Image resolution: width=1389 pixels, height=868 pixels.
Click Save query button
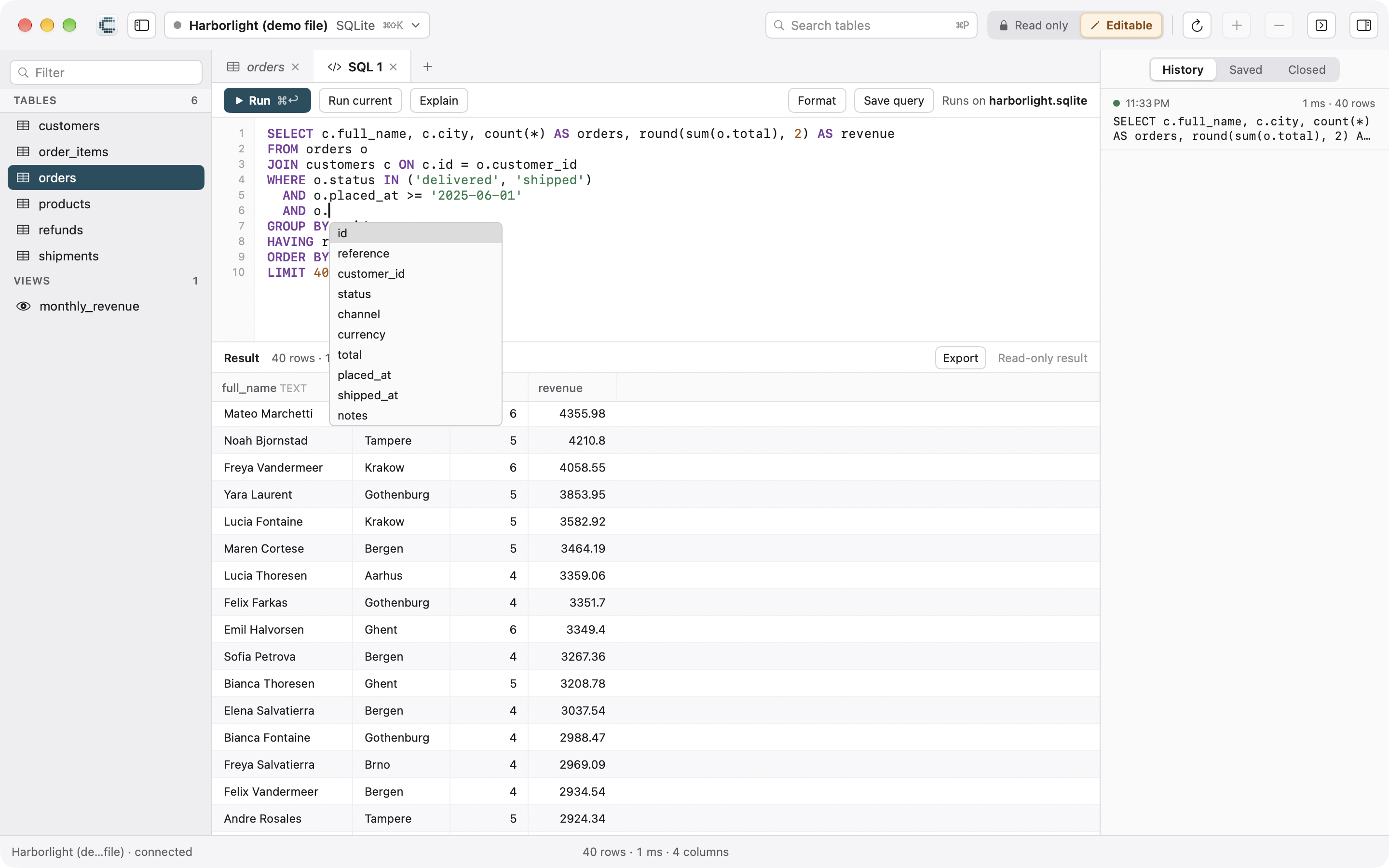pyautogui.click(x=893, y=100)
